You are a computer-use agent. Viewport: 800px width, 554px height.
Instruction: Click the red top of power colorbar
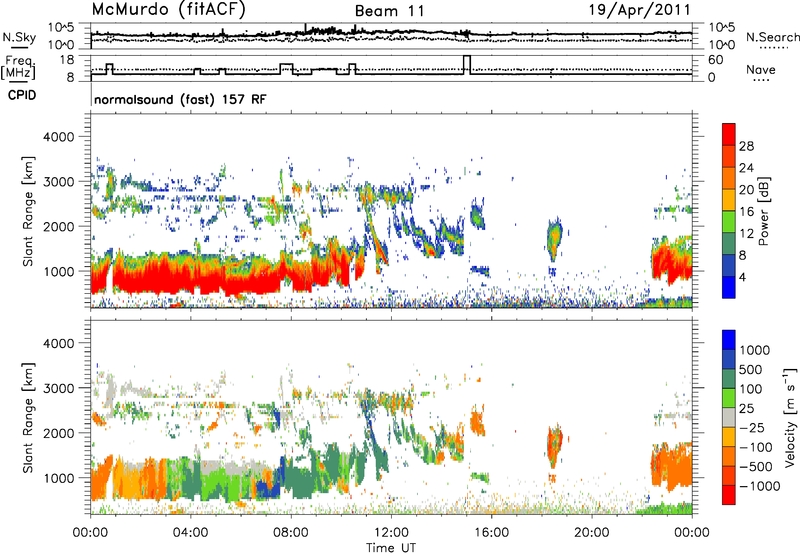click(729, 135)
